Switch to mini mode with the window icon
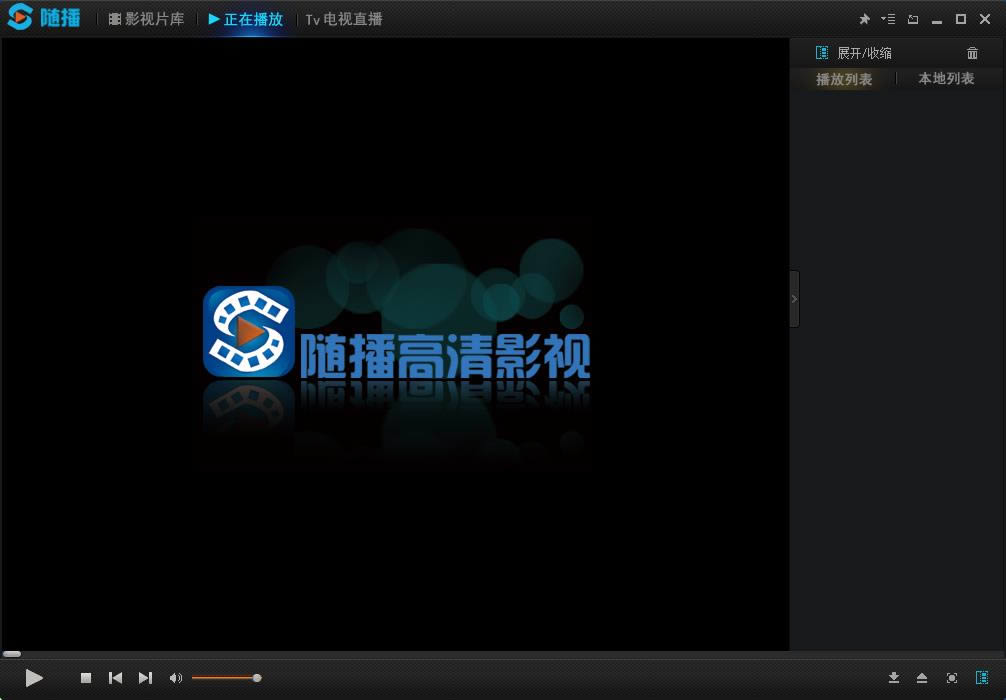Viewport: 1006px width, 700px height. (912, 19)
